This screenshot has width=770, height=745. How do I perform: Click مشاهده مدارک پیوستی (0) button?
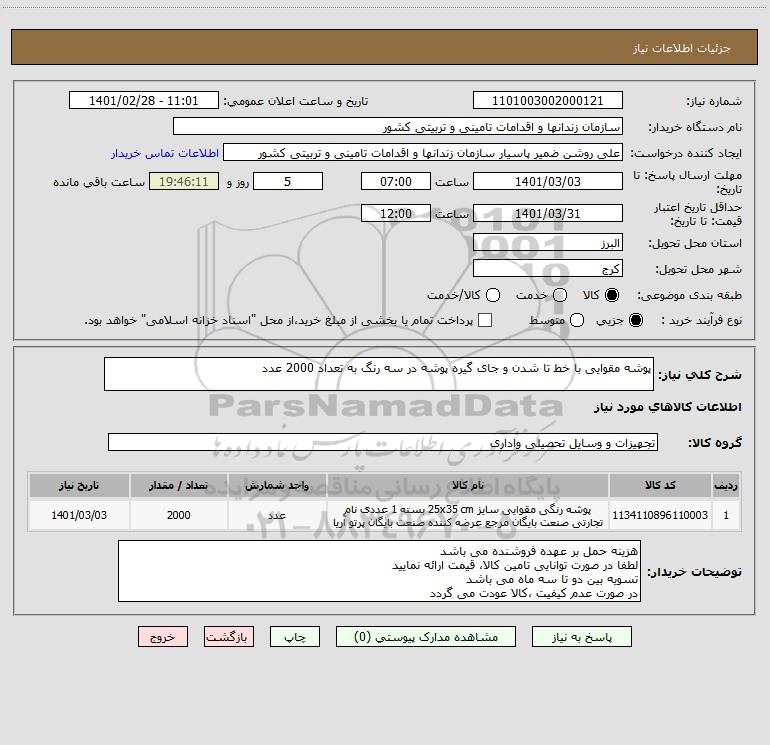[x=426, y=637]
